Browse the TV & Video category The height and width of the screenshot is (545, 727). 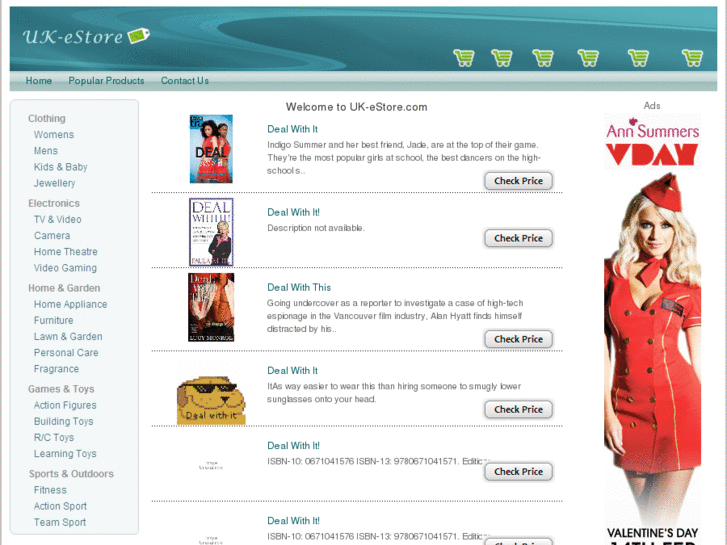pyautogui.click(x=57, y=219)
